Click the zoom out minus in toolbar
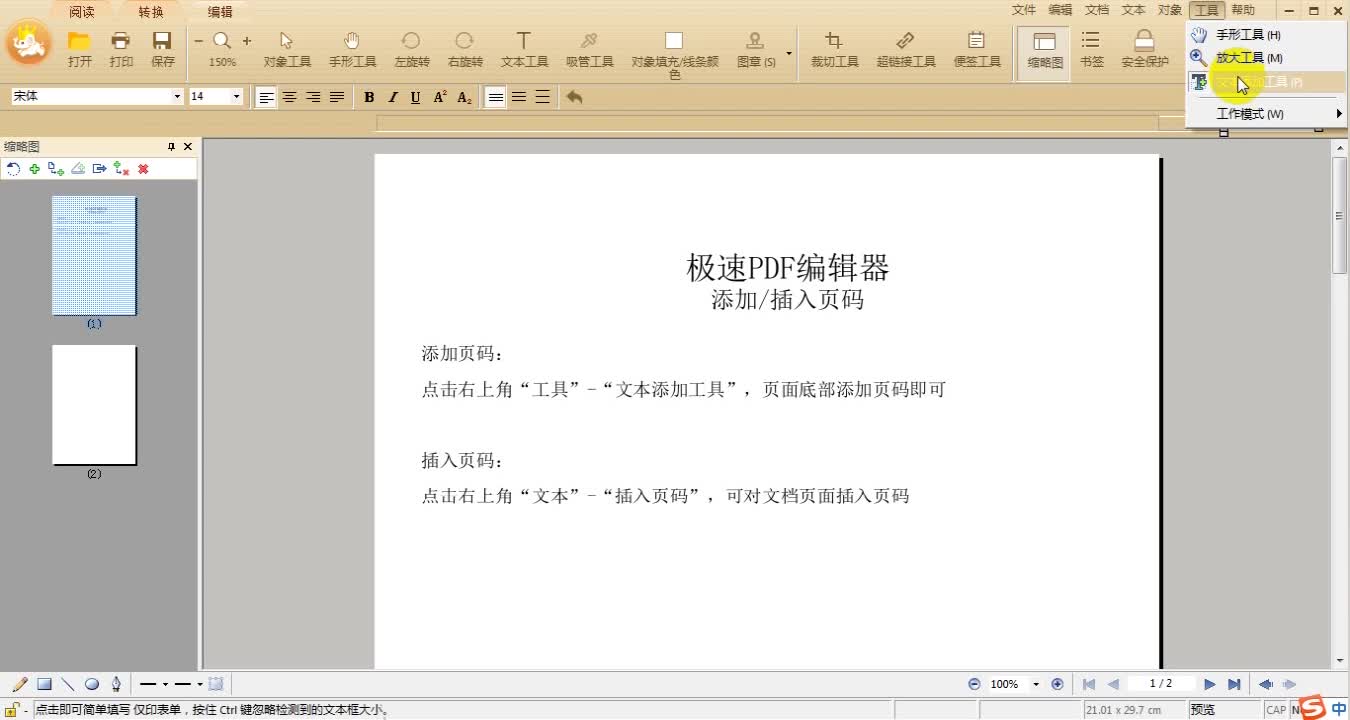This screenshot has width=1350, height=720. pos(198,41)
